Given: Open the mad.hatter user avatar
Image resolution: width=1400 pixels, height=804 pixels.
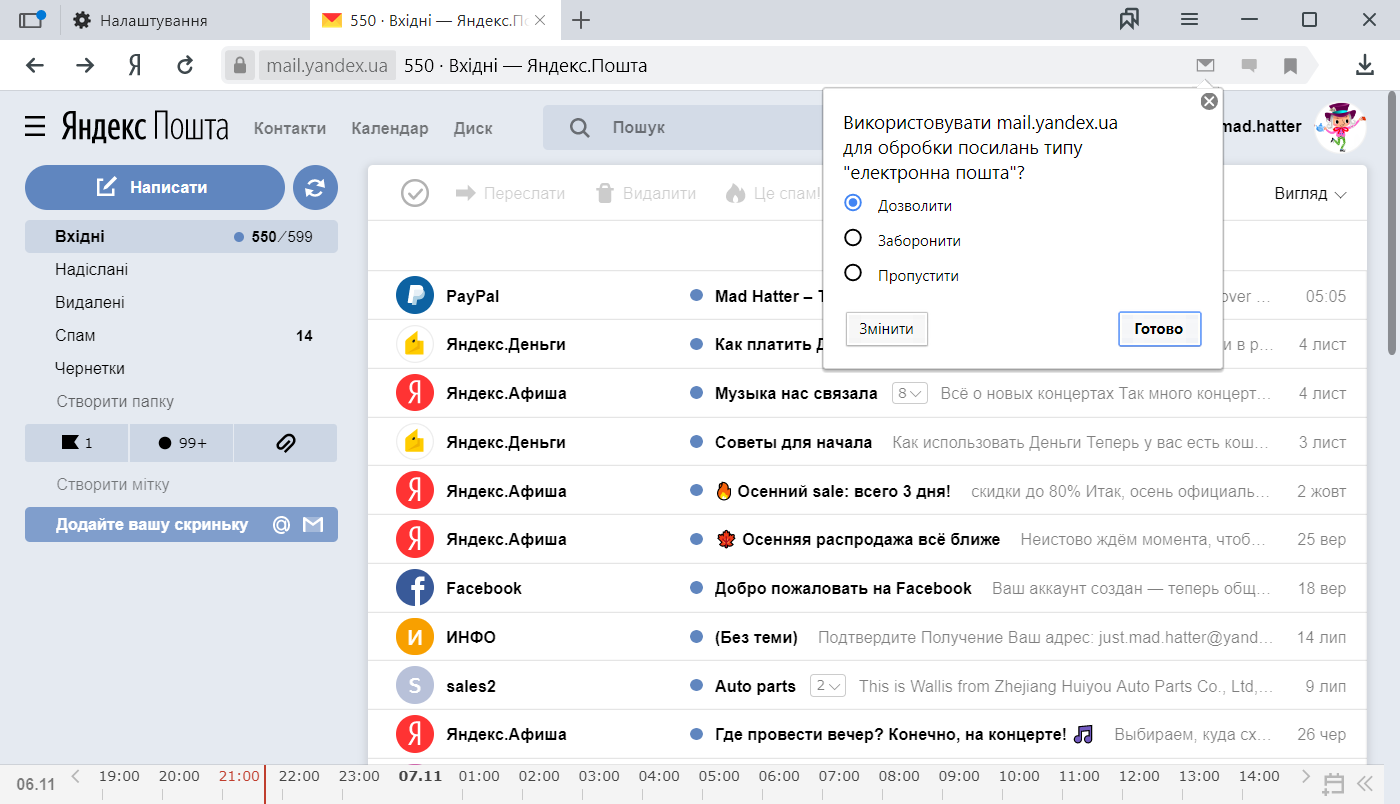Looking at the screenshot, I should tap(1340, 126).
